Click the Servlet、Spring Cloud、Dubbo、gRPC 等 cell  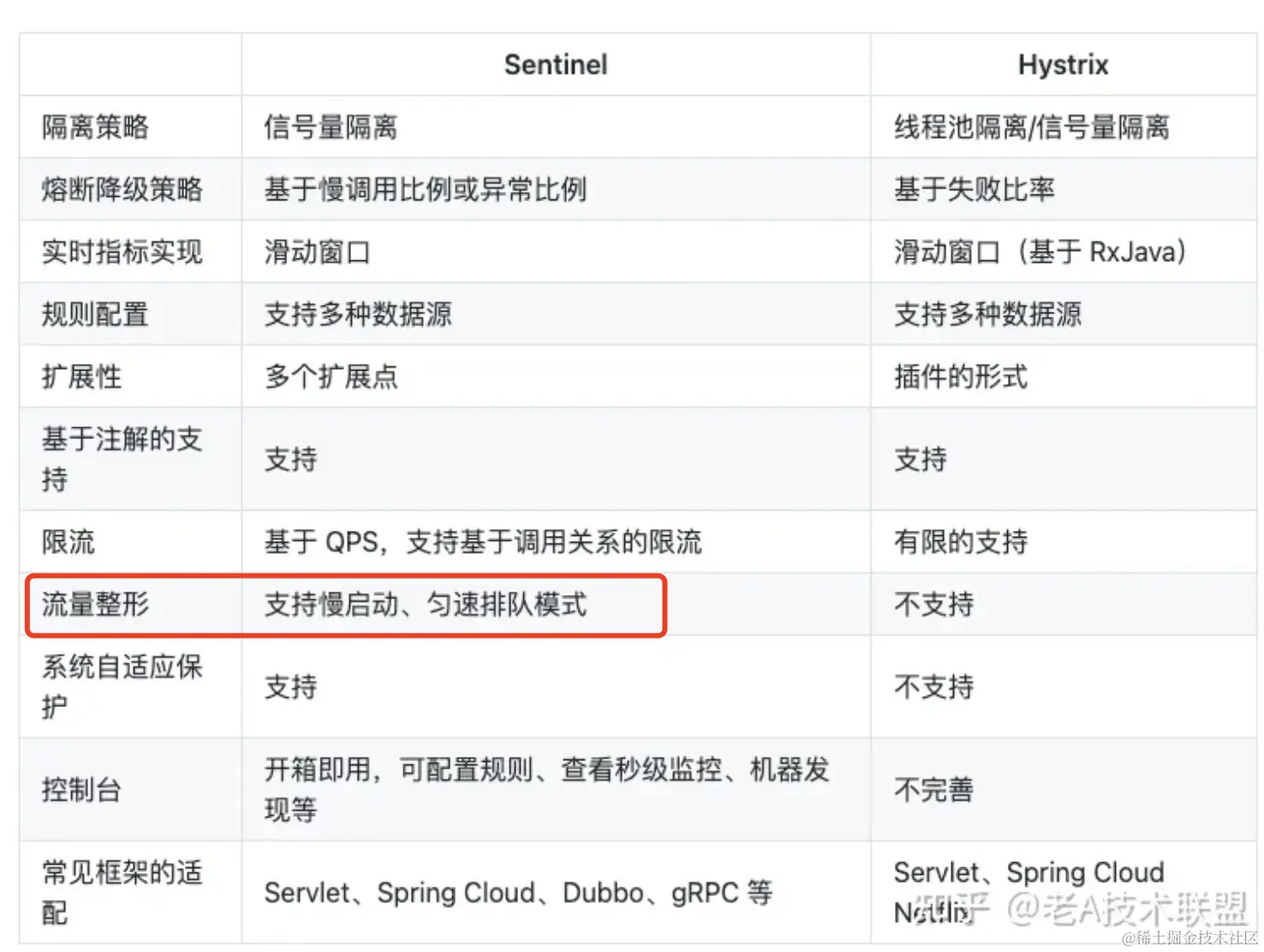click(x=556, y=892)
